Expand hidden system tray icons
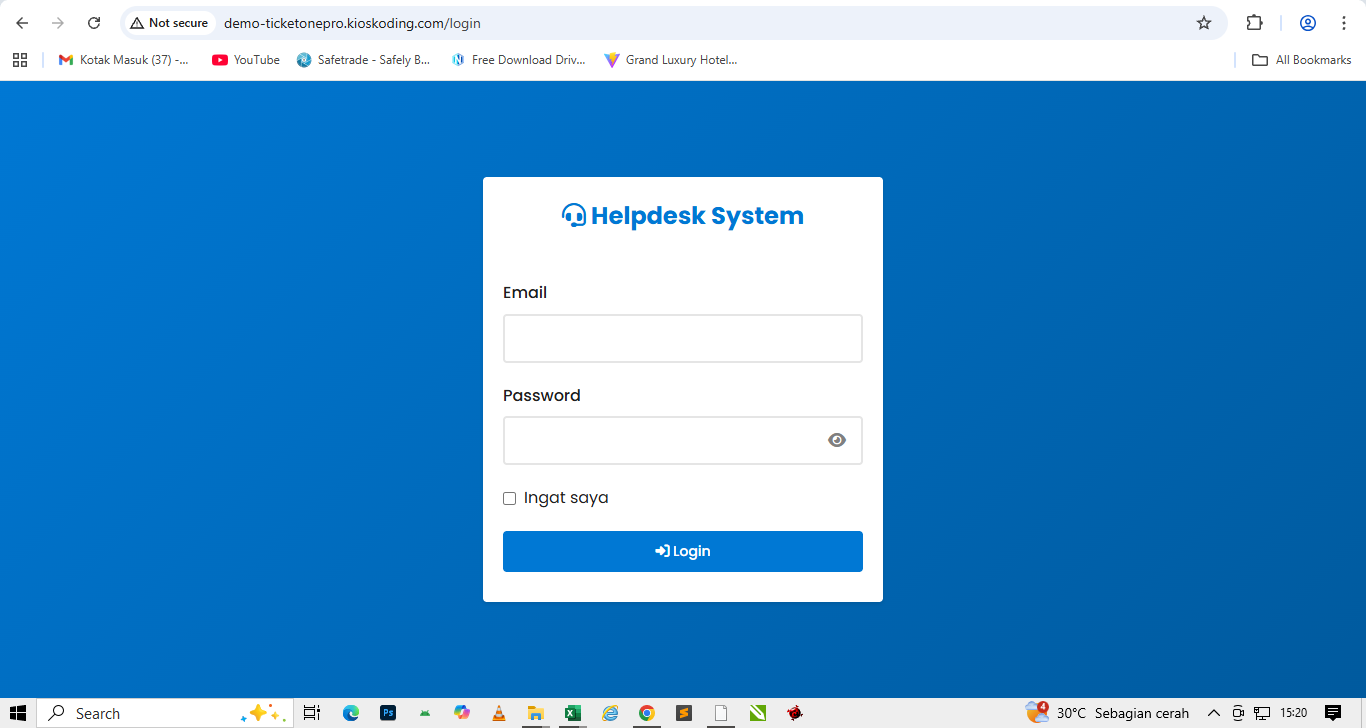This screenshot has height=728, width=1366. (1213, 713)
